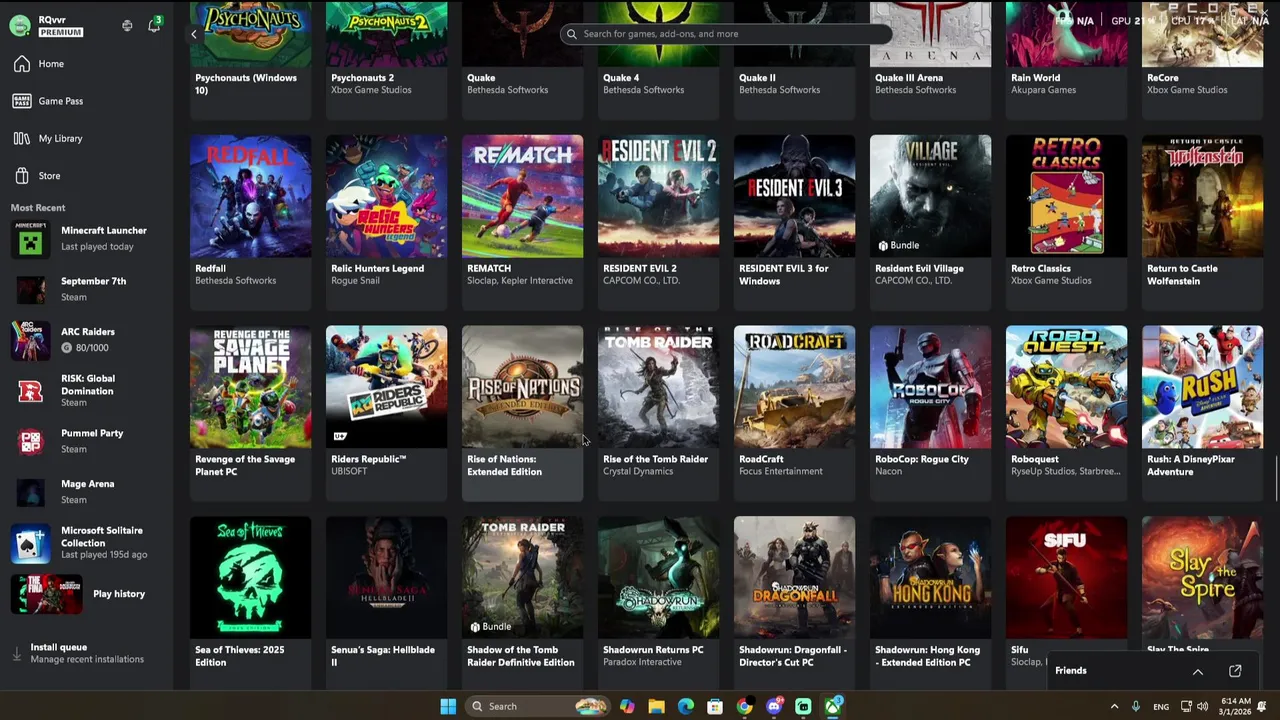Click the taskbar Search box
This screenshot has height=720, width=1280.
tap(539, 706)
